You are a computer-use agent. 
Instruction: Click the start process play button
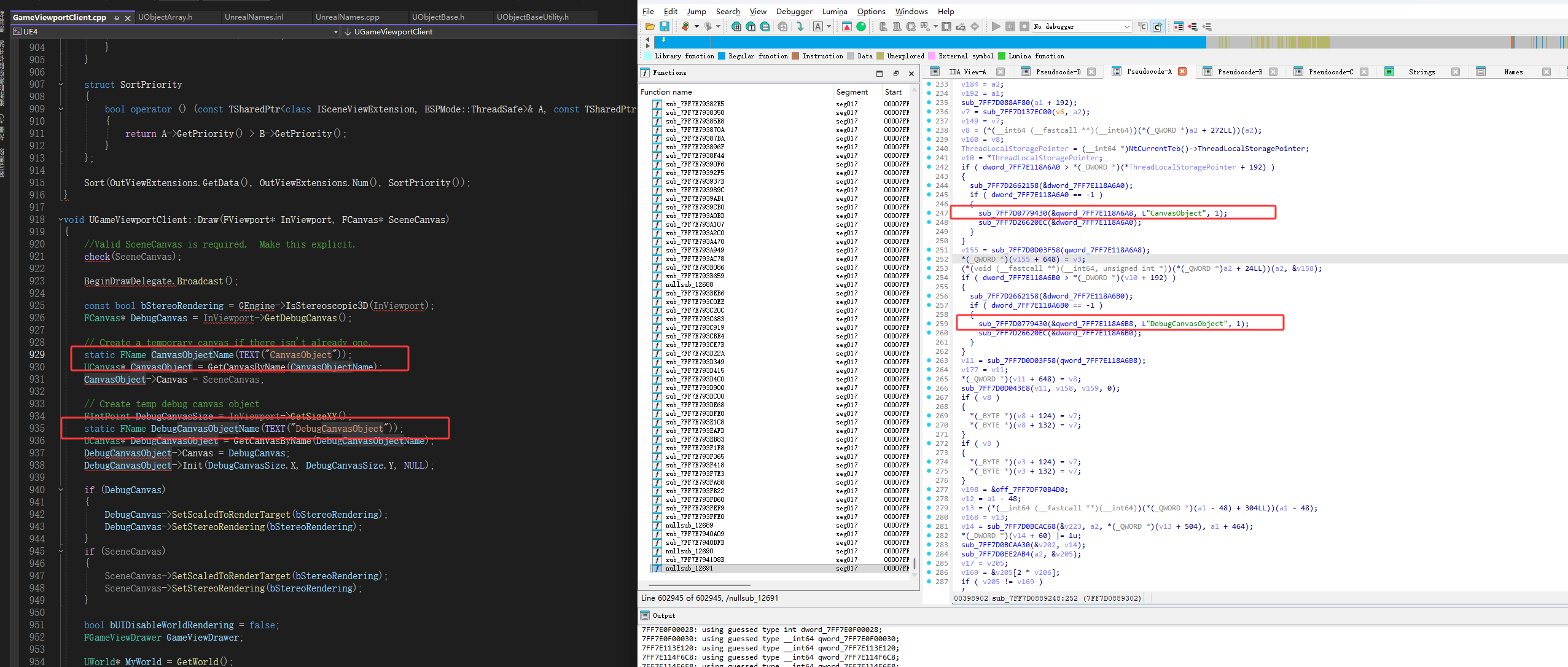996,26
